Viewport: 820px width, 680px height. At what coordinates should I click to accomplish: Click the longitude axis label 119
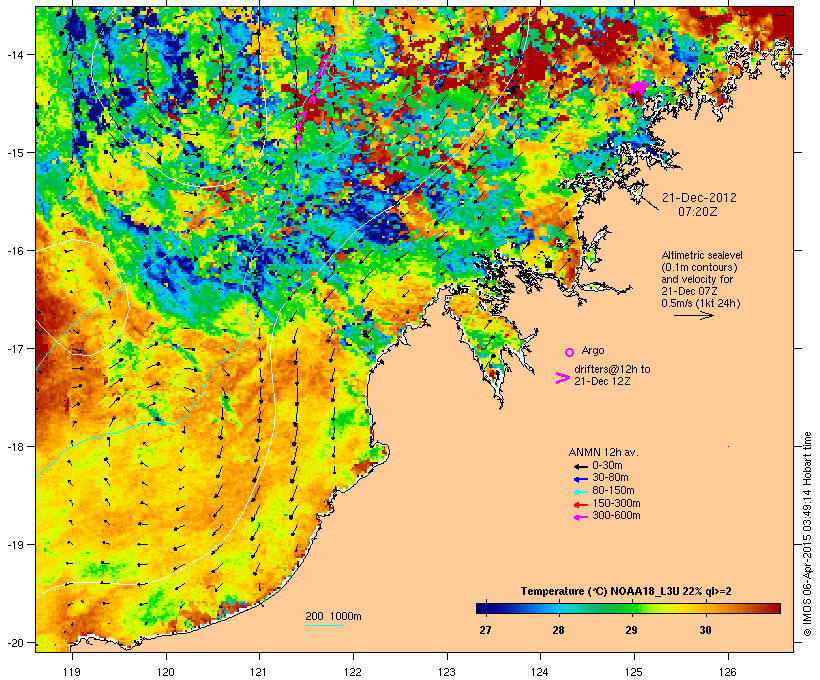pos(72,672)
